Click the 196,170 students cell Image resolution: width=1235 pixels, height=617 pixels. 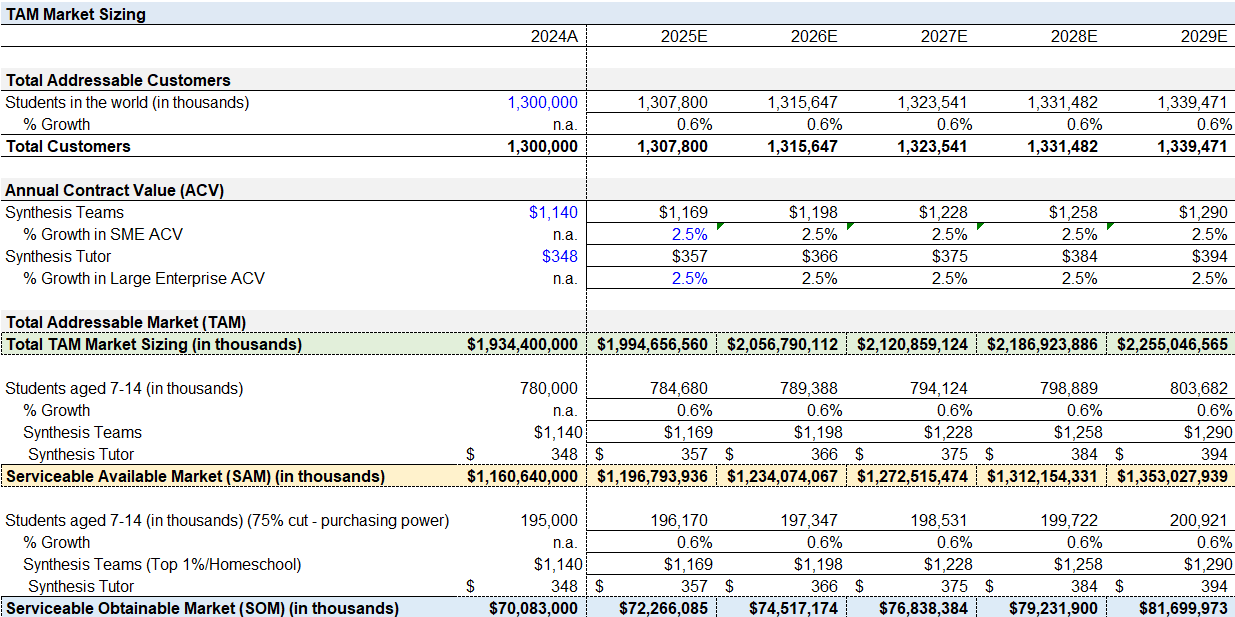679,520
